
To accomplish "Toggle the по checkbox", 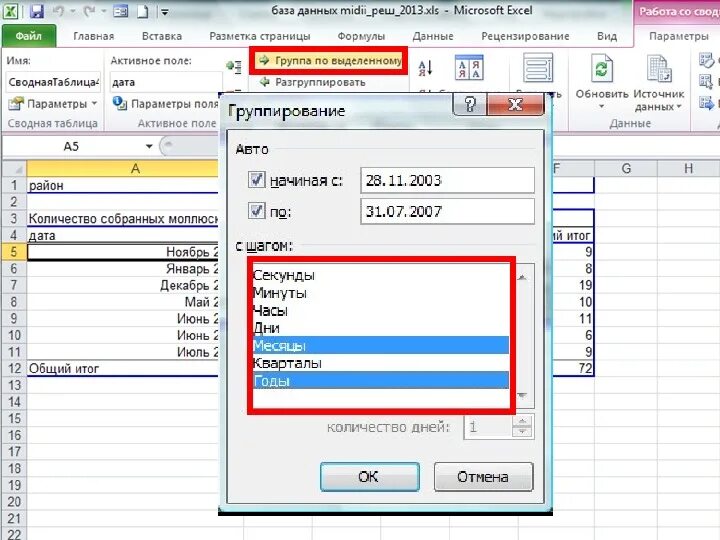I will [x=256, y=211].
